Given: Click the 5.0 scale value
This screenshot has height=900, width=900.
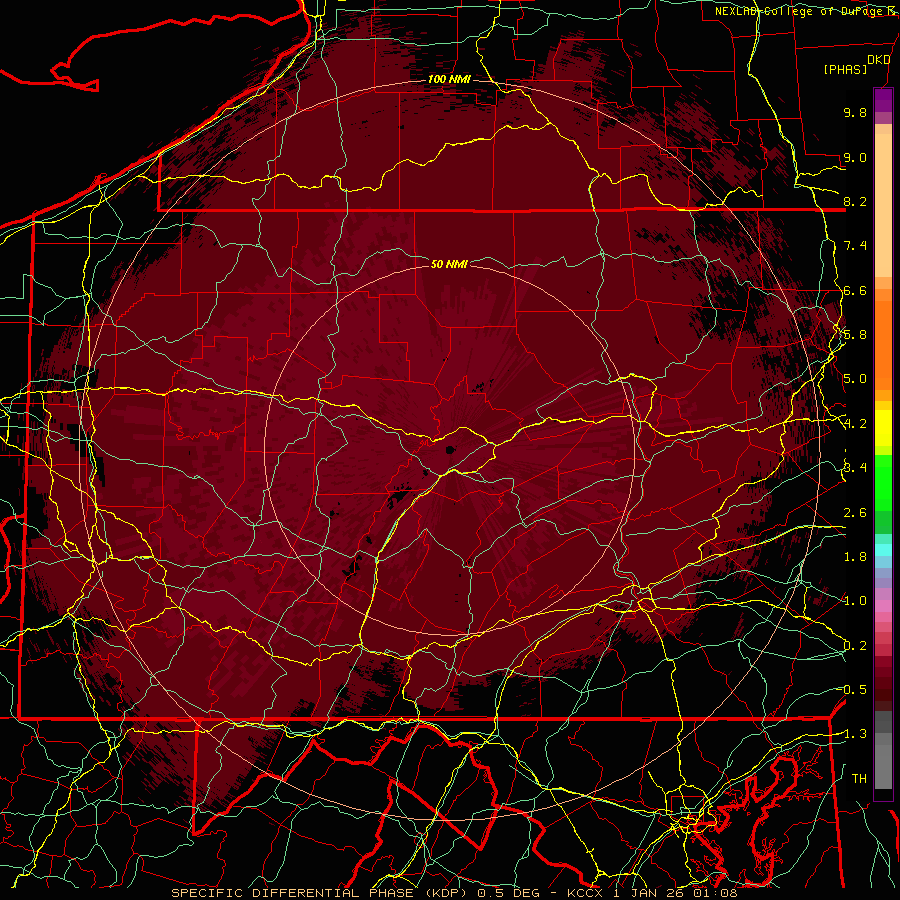Looking at the screenshot, I should click(x=855, y=379).
